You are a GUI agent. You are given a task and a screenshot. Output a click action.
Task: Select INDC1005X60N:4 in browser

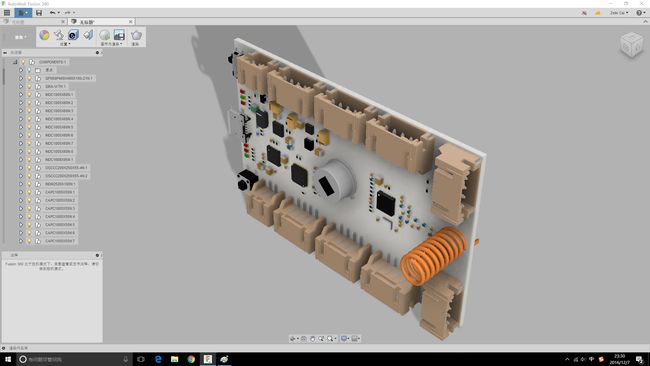(59, 119)
